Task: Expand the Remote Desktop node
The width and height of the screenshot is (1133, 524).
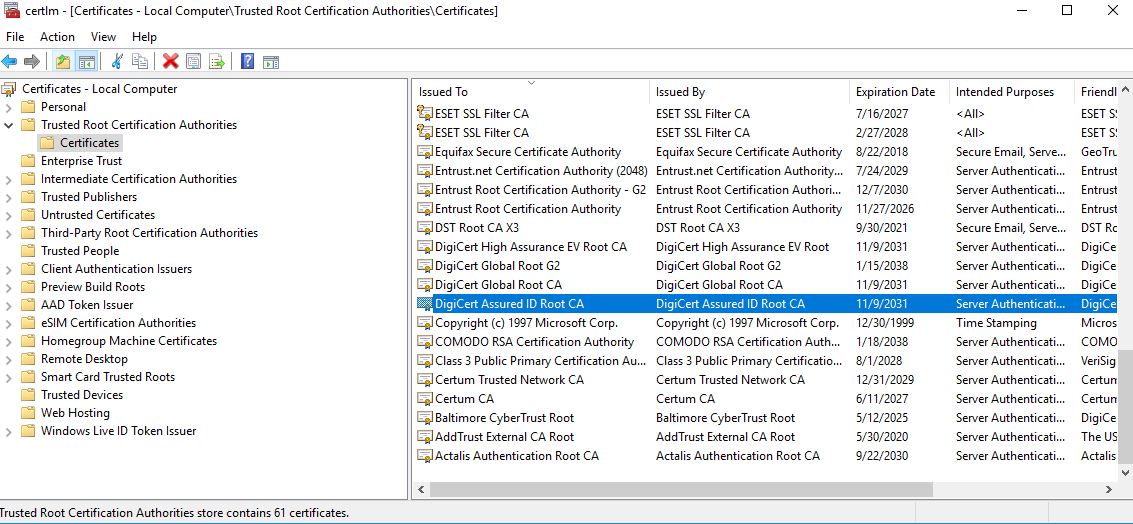Action: tap(9, 359)
